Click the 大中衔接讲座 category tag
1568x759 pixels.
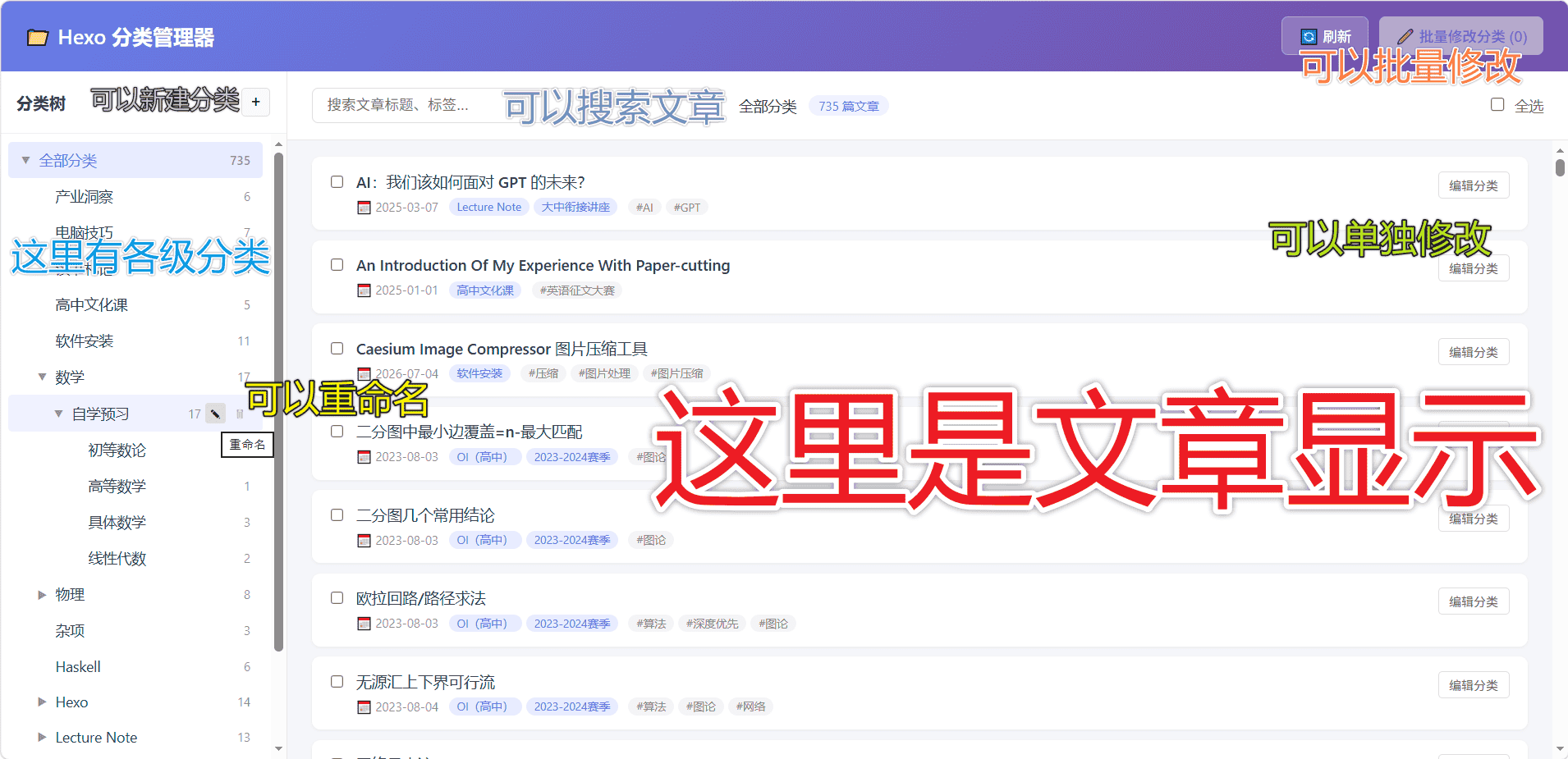coord(575,207)
